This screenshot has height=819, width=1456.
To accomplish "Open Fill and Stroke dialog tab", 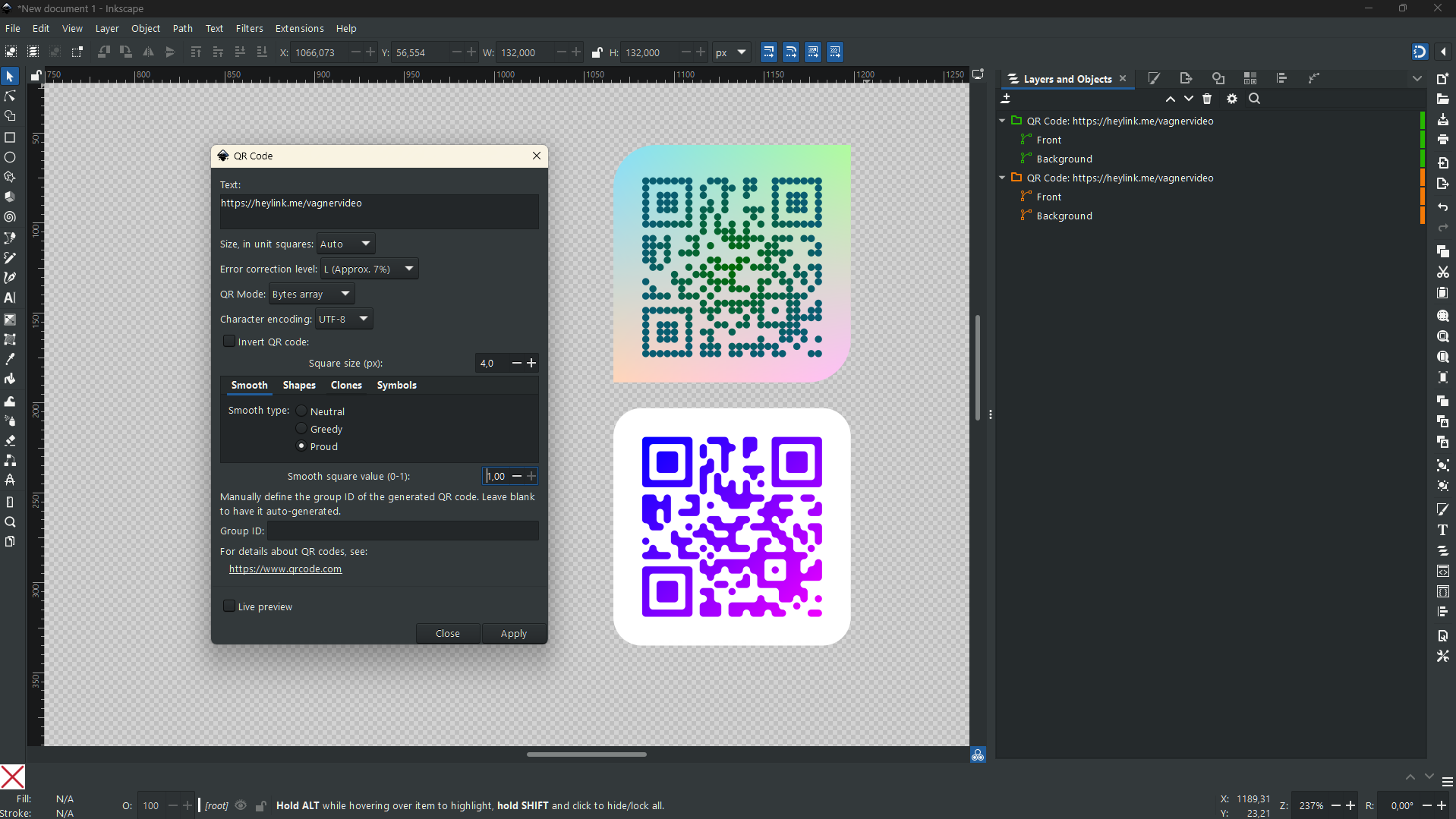I will coord(1154,78).
